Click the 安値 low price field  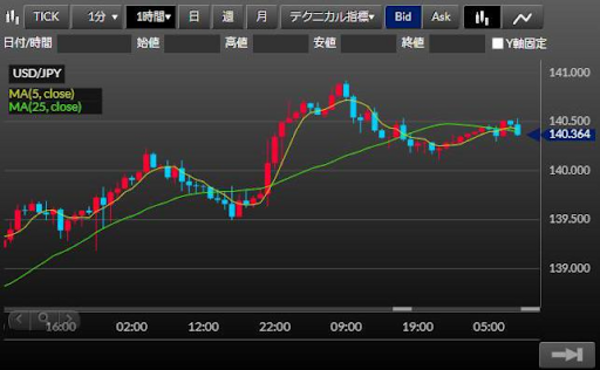point(368,43)
